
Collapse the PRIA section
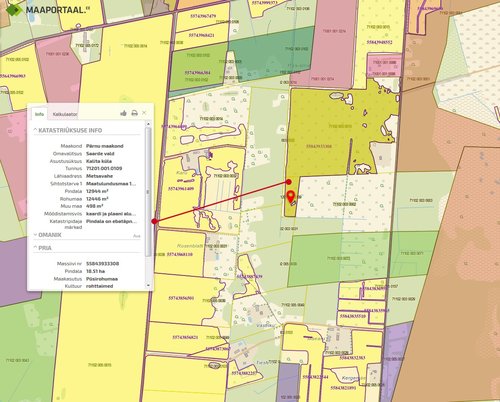tap(42, 248)
